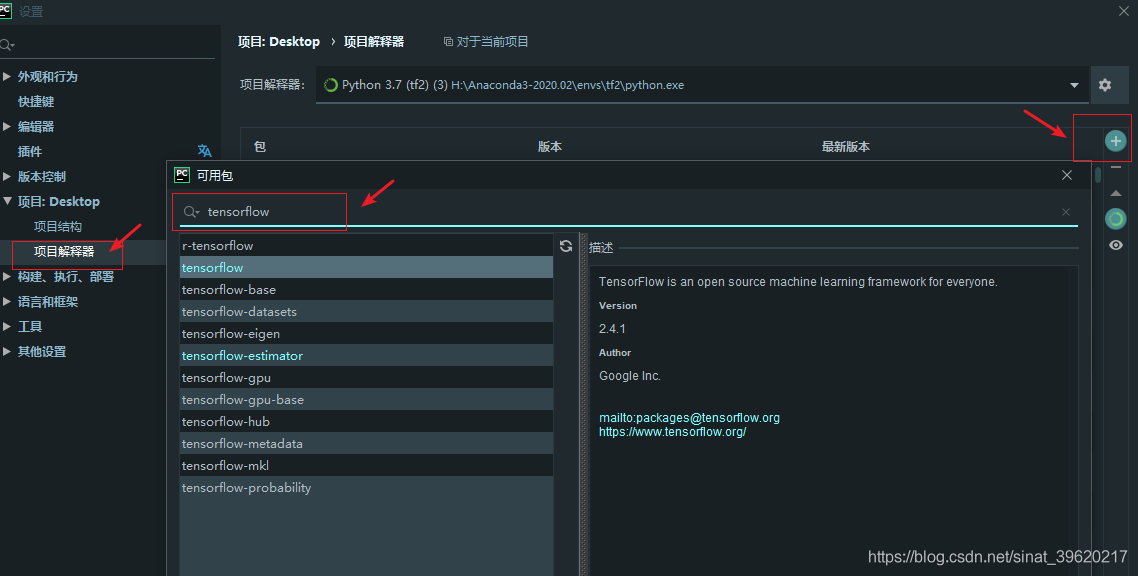Expand the 其他设置 section
Screen dimensions: 1138x576
pos(7,351)
